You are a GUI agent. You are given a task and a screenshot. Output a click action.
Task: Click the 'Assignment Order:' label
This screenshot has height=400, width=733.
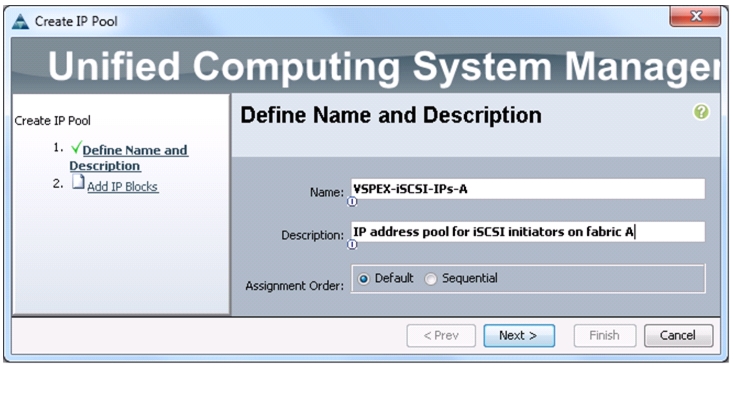click(295, 286)
